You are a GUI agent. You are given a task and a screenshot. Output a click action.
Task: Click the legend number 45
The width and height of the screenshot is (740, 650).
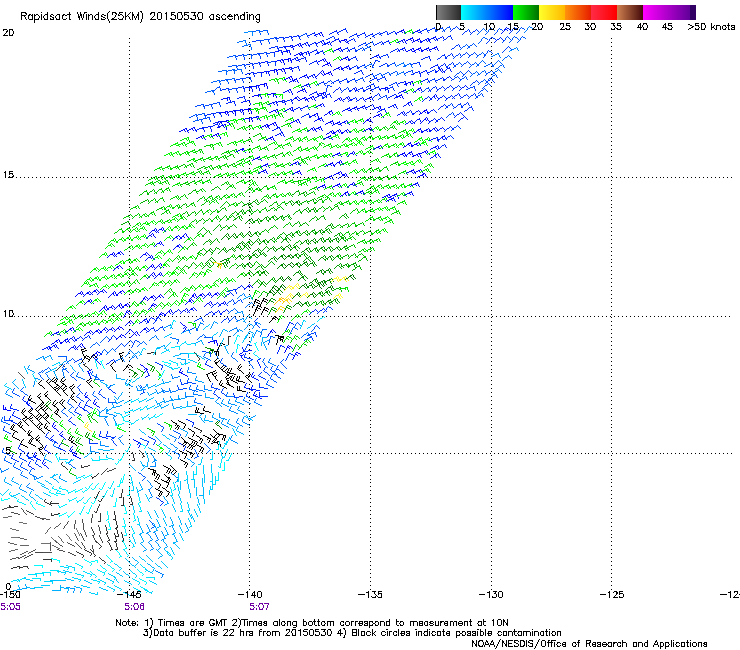point(667,27)
